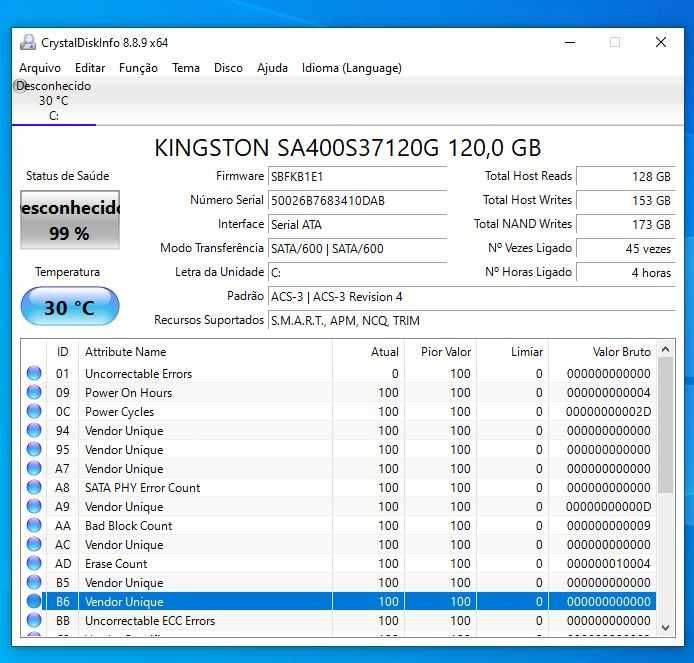Click the status orb for SATA PHY Error Count
694x663 pixels.
point(34,487)
